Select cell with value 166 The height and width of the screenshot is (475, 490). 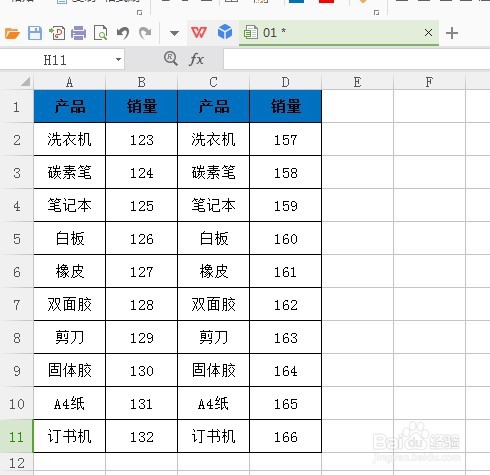coord(285,436)
